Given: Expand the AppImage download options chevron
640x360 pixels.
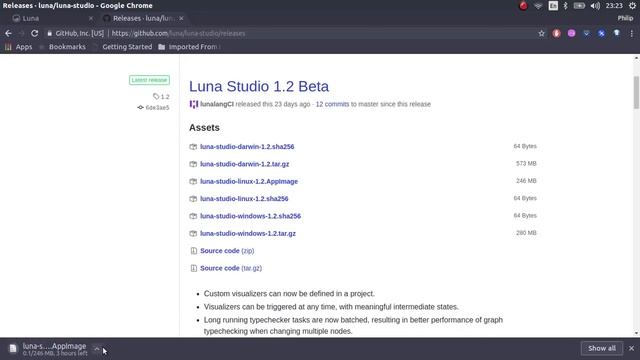Looking at the screenshot, I should [96, 349].
